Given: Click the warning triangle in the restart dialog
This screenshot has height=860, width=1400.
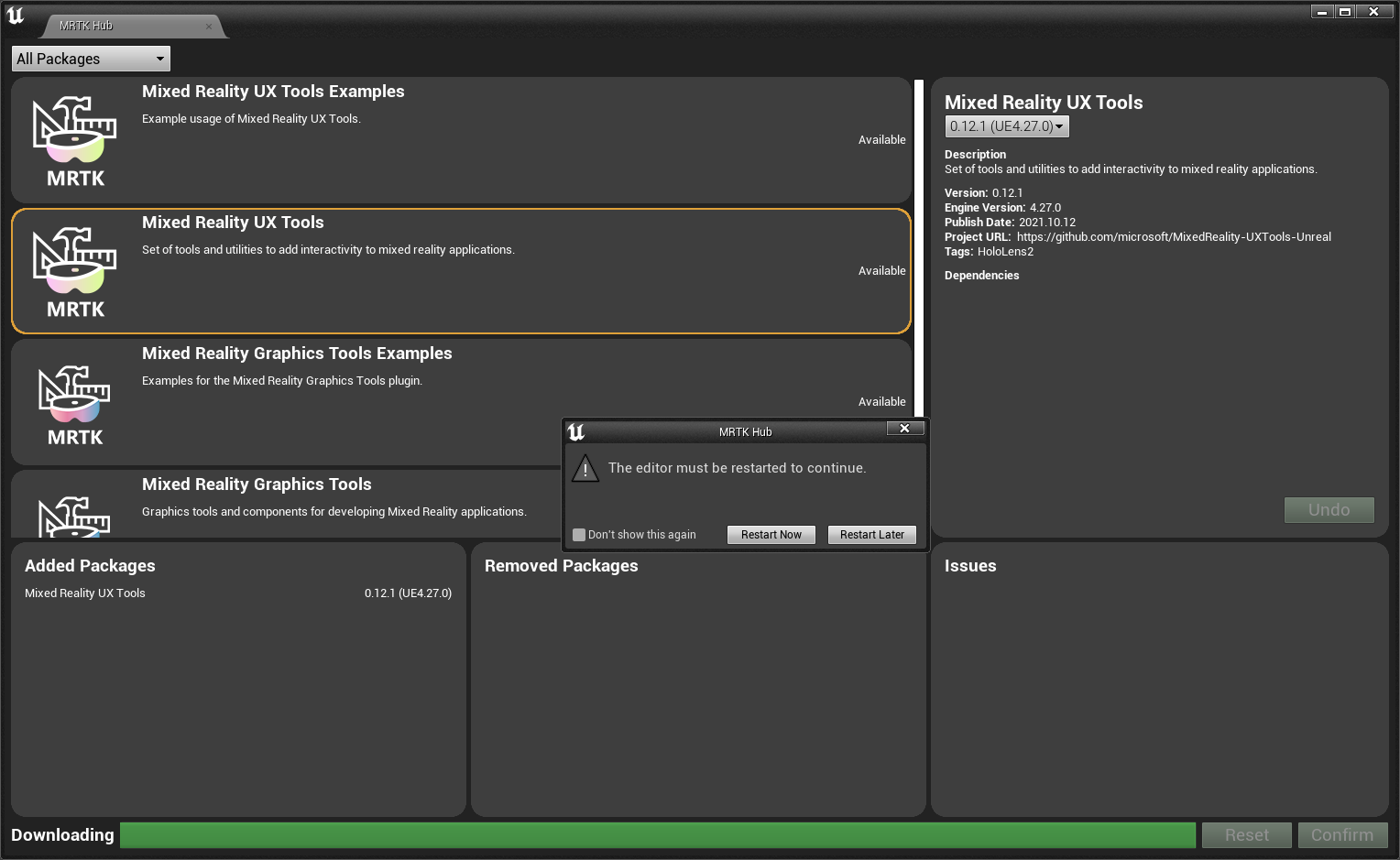Looking at the screenshot, I should 585,468.
